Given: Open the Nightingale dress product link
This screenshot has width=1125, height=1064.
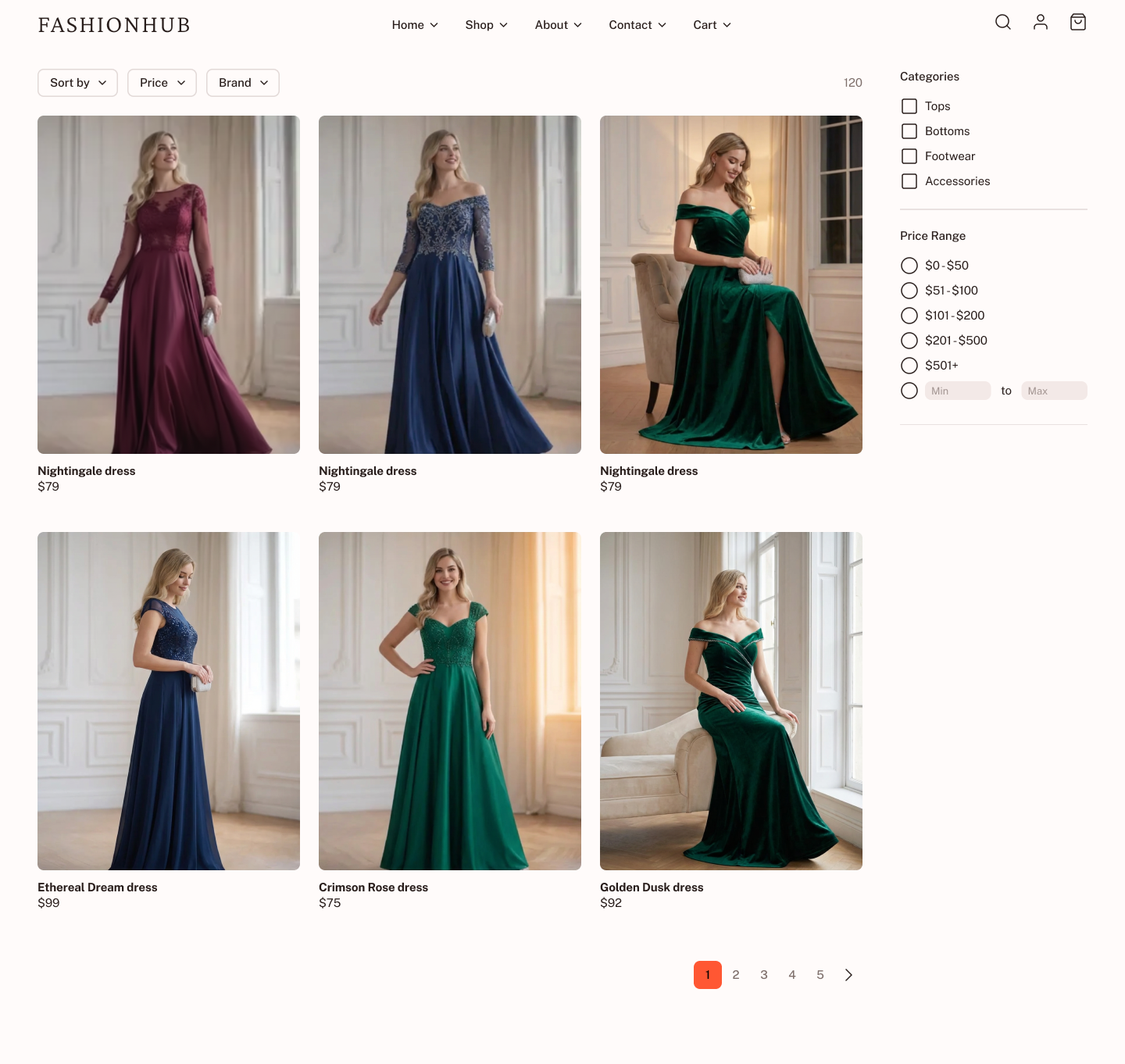Looking at the screenshot, I should tap(86, 471).
